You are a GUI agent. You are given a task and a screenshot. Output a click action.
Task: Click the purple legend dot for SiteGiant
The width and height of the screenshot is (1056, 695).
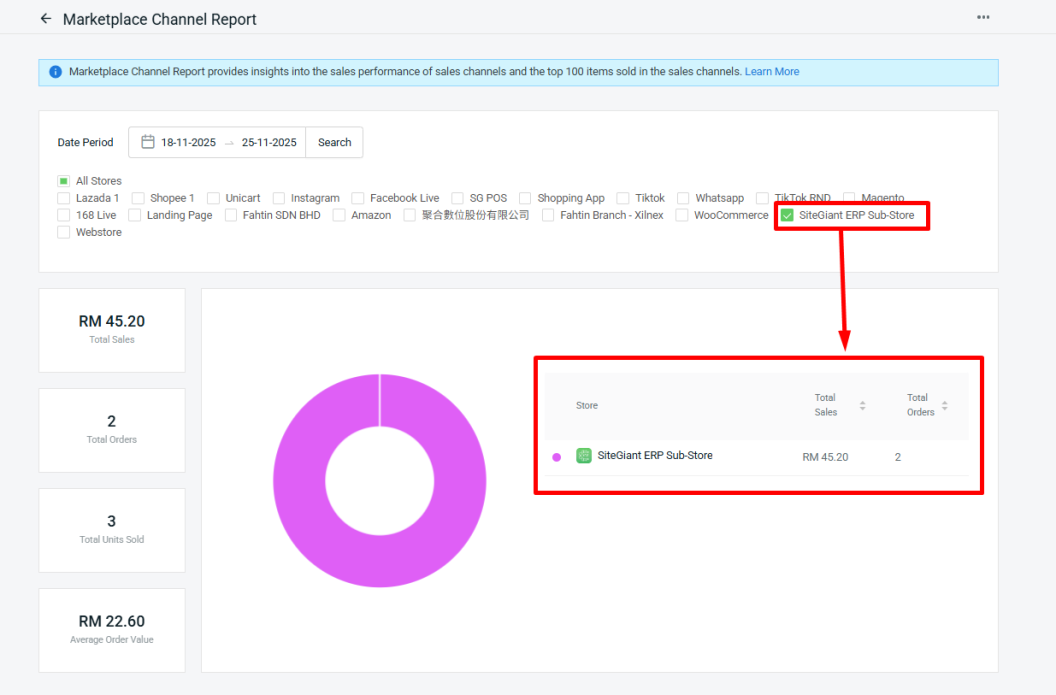557,457
